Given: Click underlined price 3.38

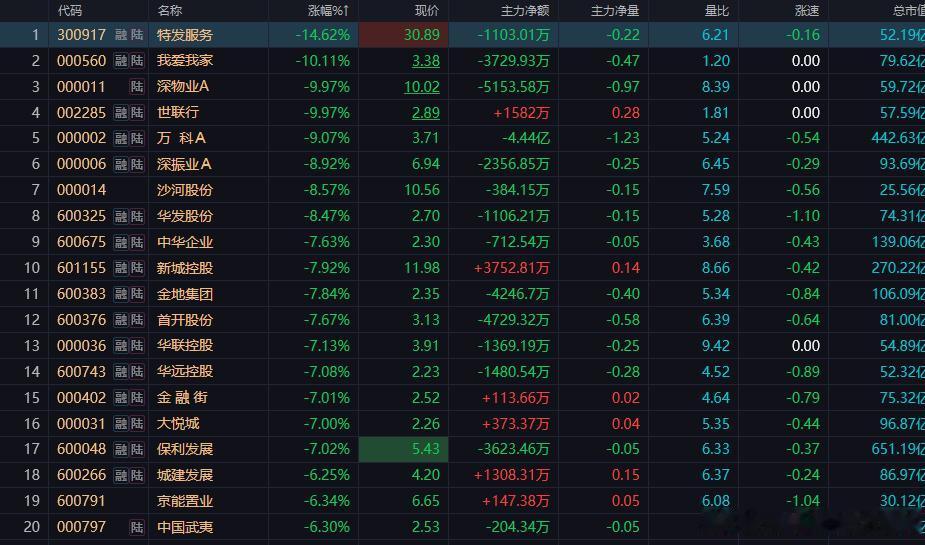Looking at the screenshot, I should click(x=425, y=61).
